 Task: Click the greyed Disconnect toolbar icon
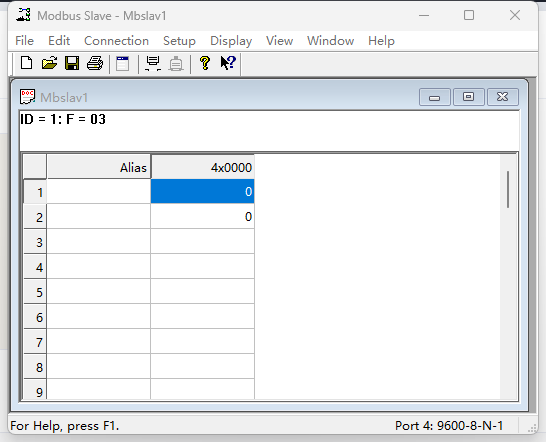click(x=176, y=63)
